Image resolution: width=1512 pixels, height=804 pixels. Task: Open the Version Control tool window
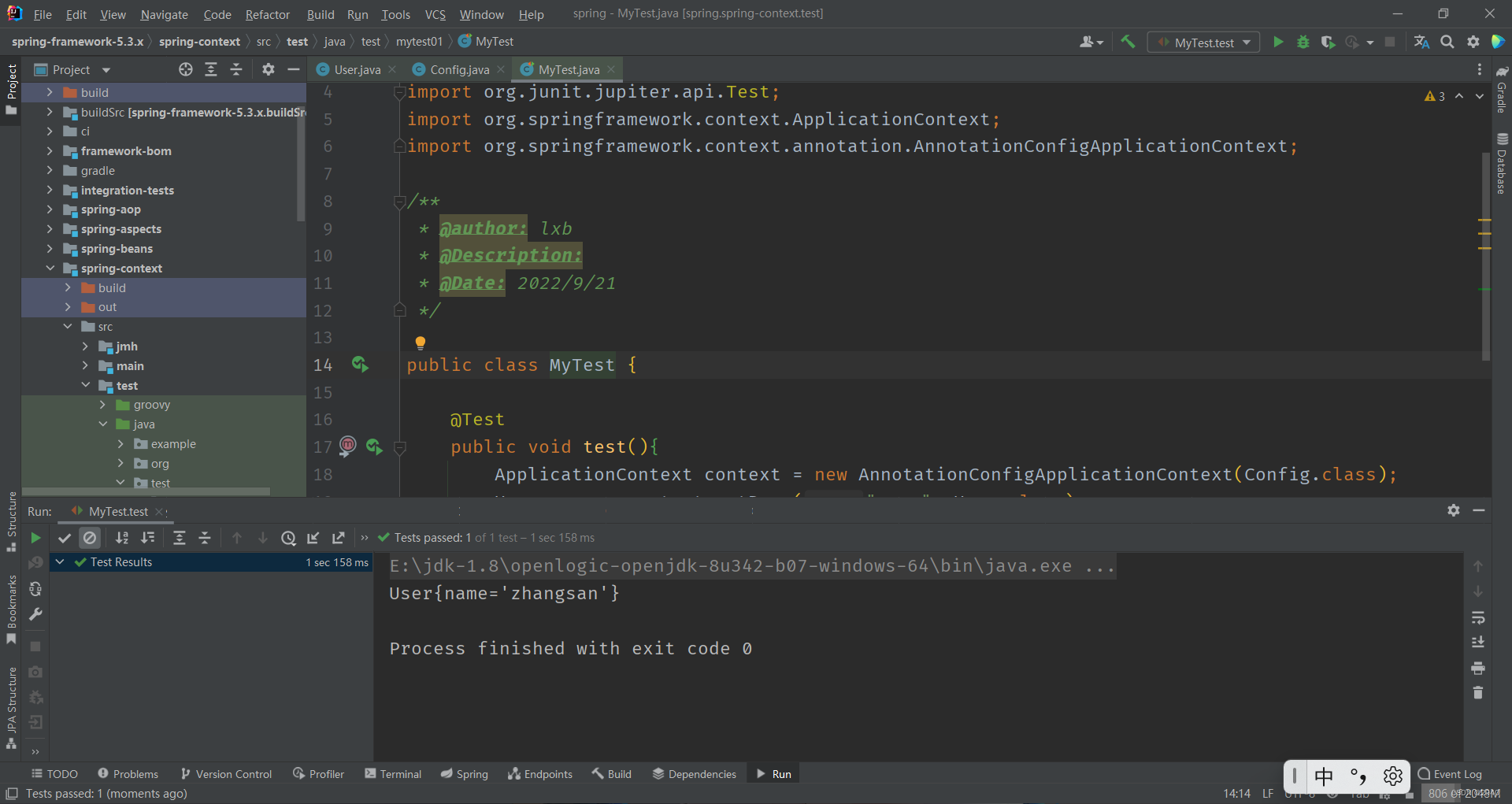pos(226,774)
